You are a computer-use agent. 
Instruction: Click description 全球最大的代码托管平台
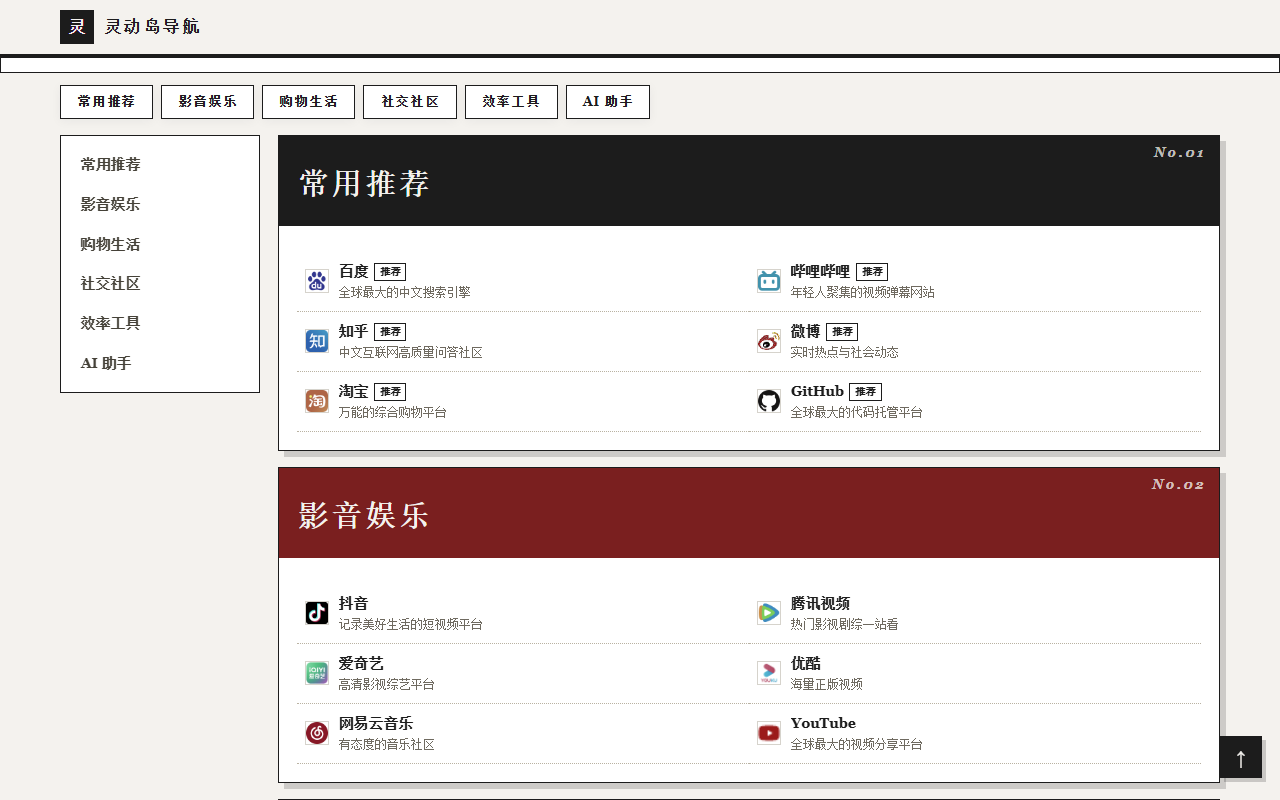click(x=857, y=412)
